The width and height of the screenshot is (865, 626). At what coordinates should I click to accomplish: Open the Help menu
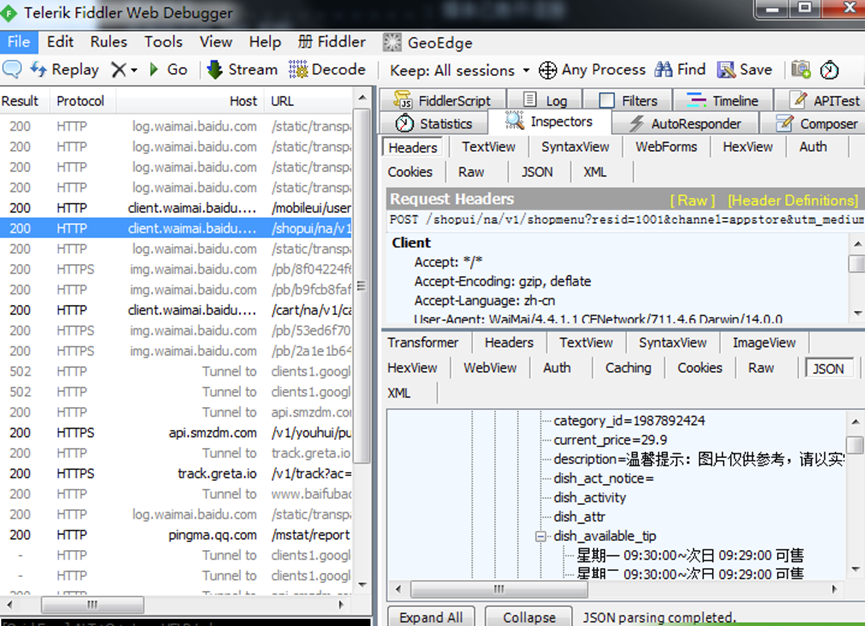tap(265, 42)
